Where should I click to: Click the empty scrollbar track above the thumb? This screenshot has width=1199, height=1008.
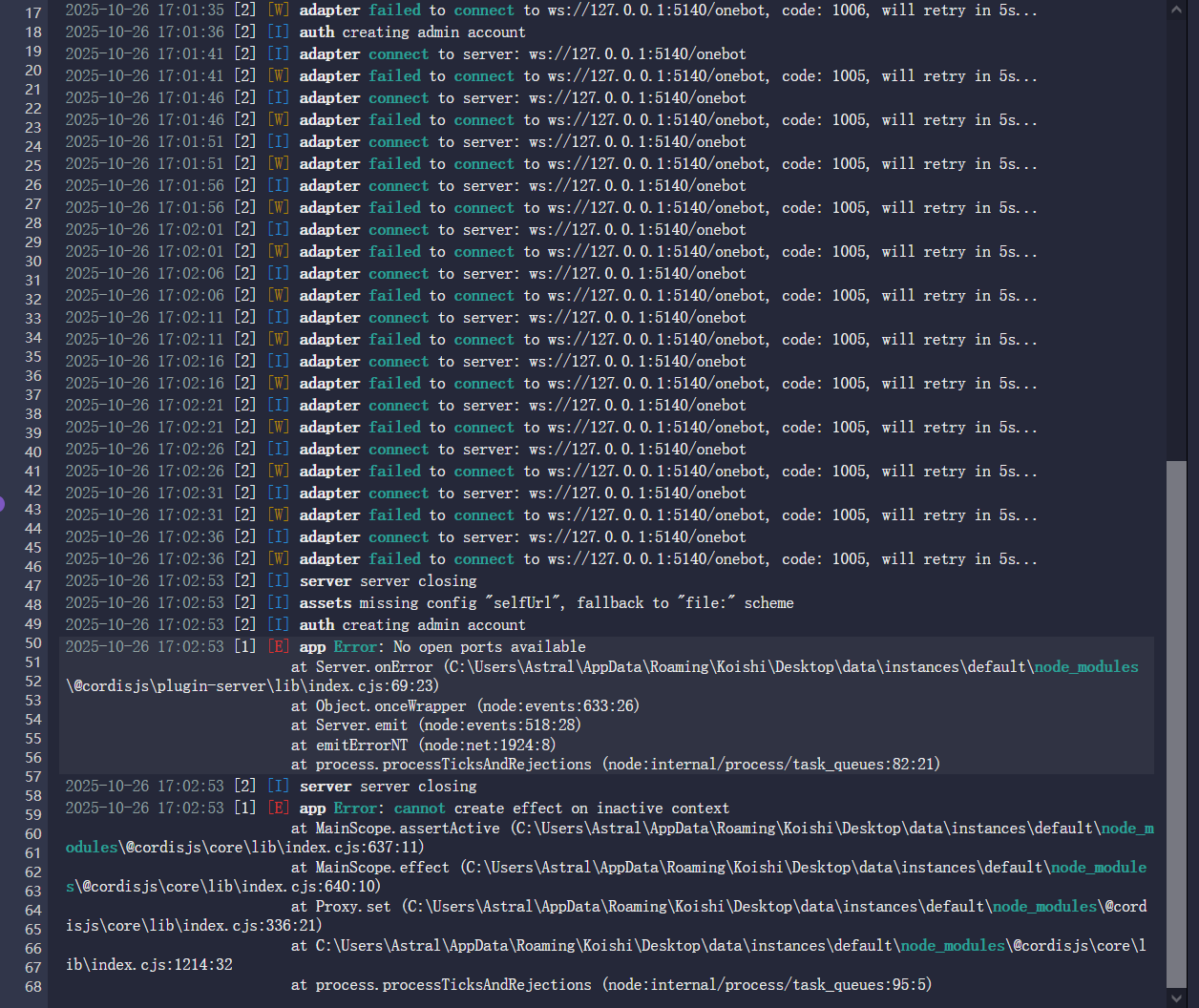1177,239
